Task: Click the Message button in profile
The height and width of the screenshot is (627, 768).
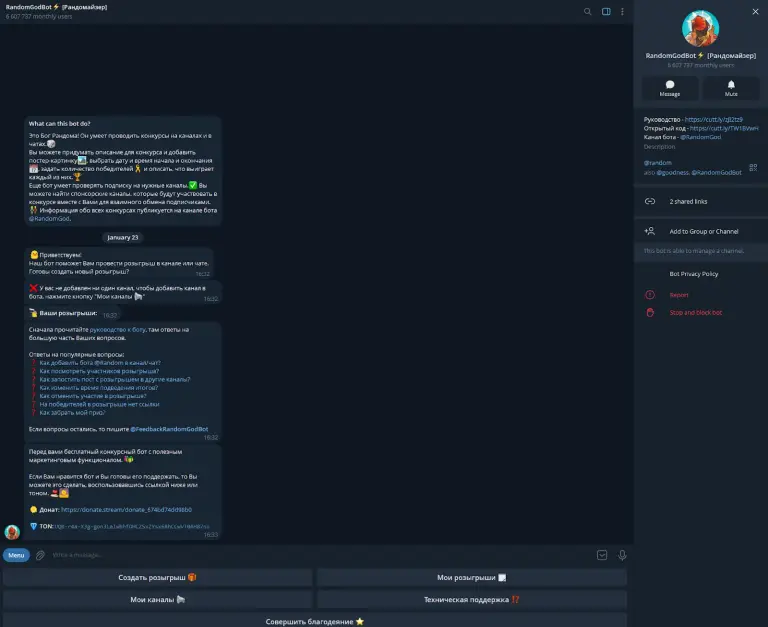Action: 670,88
